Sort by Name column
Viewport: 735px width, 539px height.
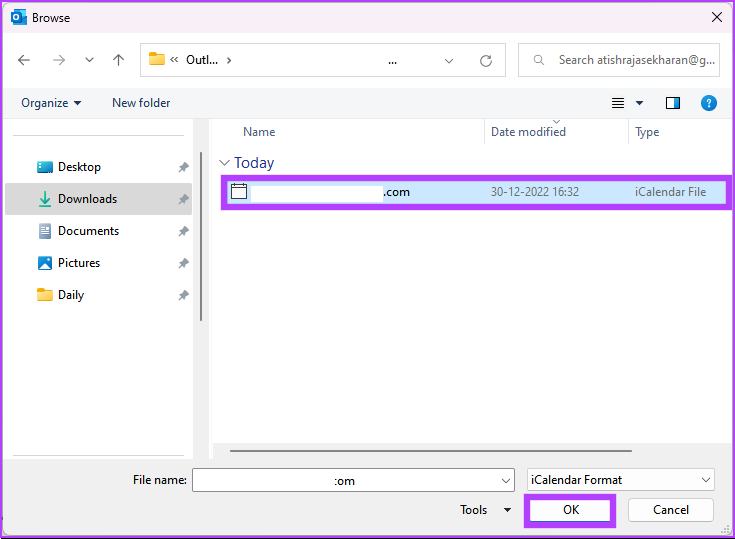(x=259, y=132)
